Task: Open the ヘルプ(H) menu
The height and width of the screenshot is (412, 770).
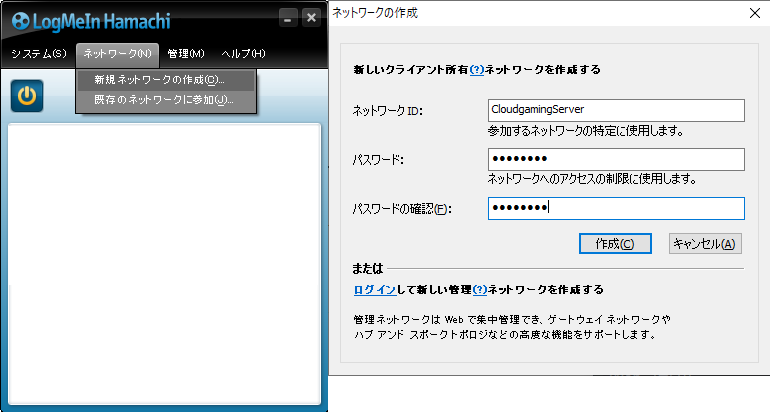Action: [243, 54]
